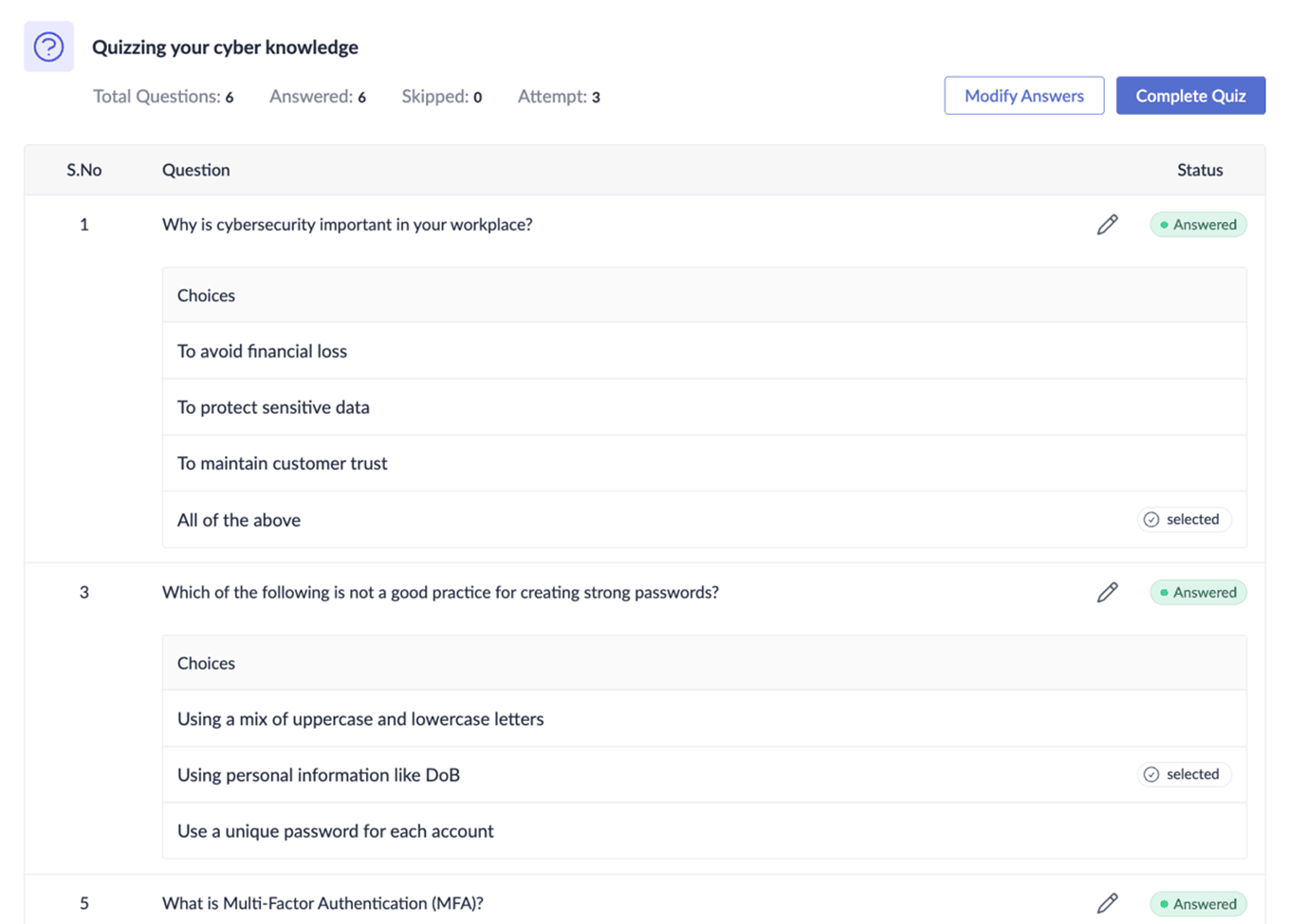1290x924 pixels.
Task: Click the checkmark icon in the 'selected' badge for 'All of the above'
Action: [1151, 519]
